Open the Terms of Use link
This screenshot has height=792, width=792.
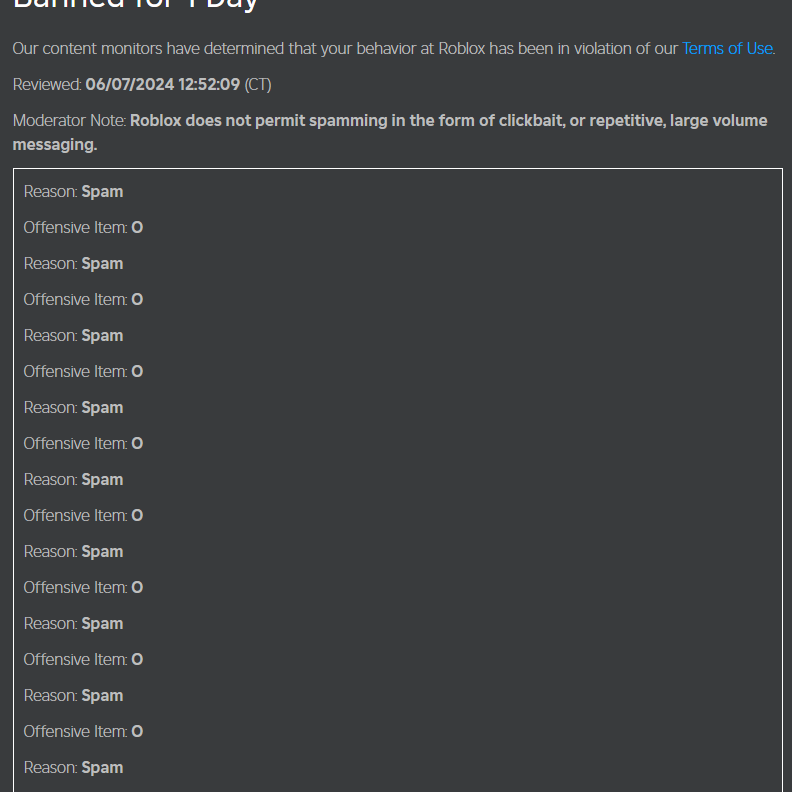(x=727, y=48)
